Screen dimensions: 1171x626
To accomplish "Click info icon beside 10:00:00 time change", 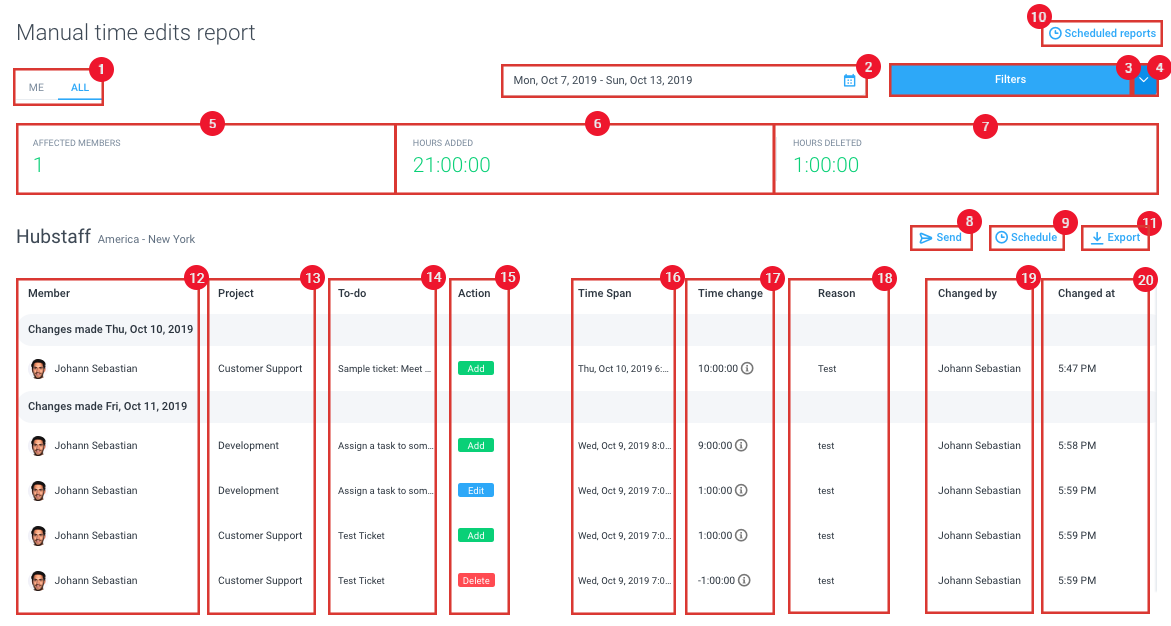I will (747, 368).
